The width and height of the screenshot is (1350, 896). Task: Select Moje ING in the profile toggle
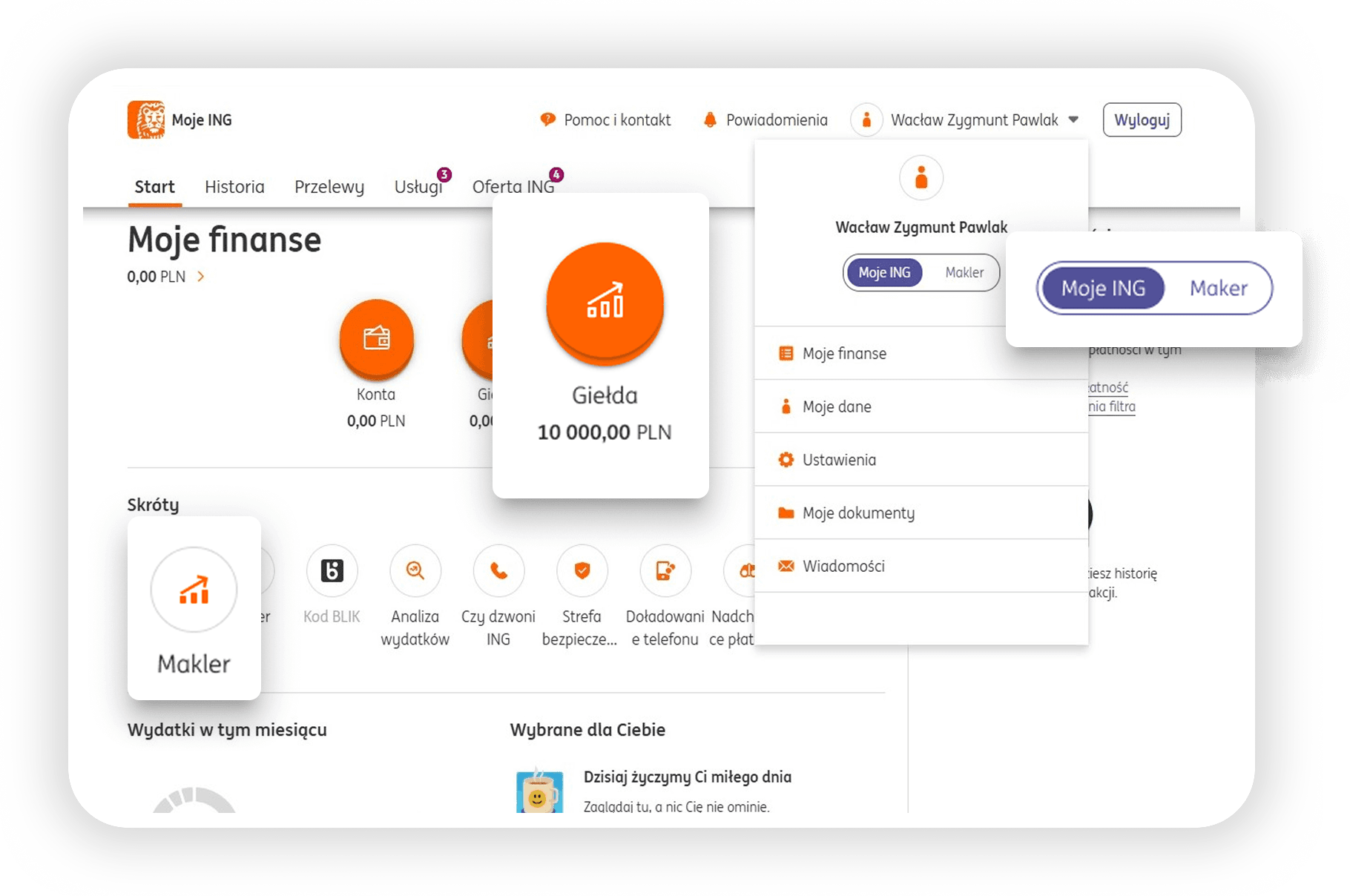pos(884,273)
